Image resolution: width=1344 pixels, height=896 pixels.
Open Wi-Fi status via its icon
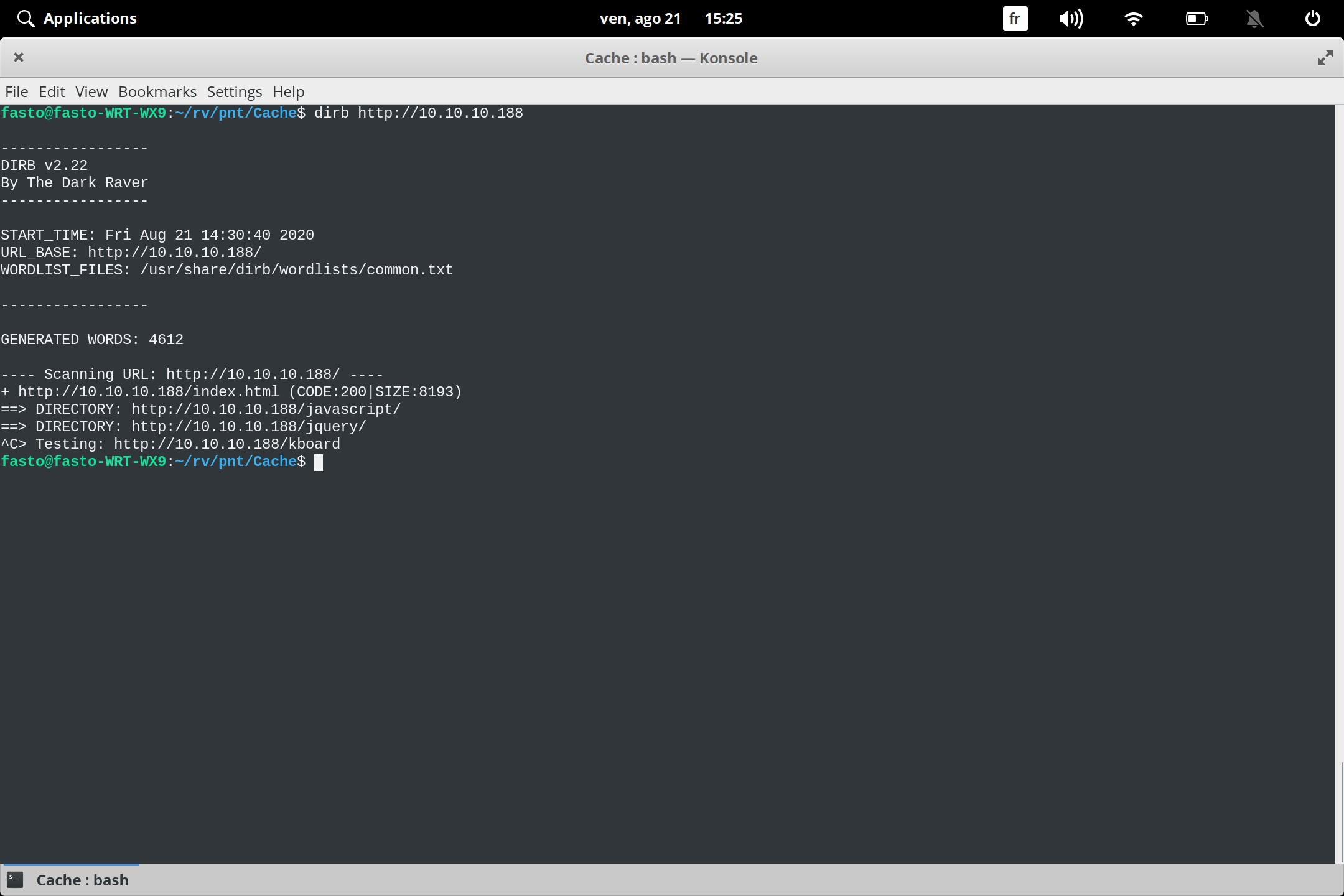(1134, 18)
